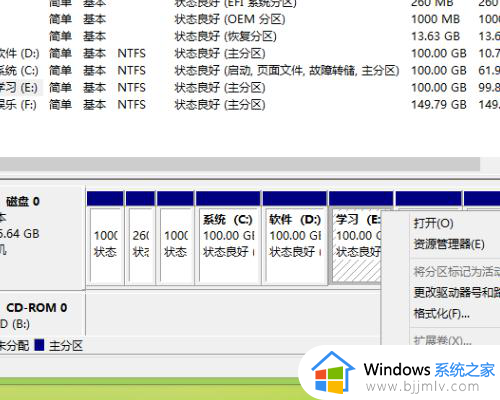Click the 149.79 GB capacity cell
This screenshot has width=500, height=400.
[439, 105]
